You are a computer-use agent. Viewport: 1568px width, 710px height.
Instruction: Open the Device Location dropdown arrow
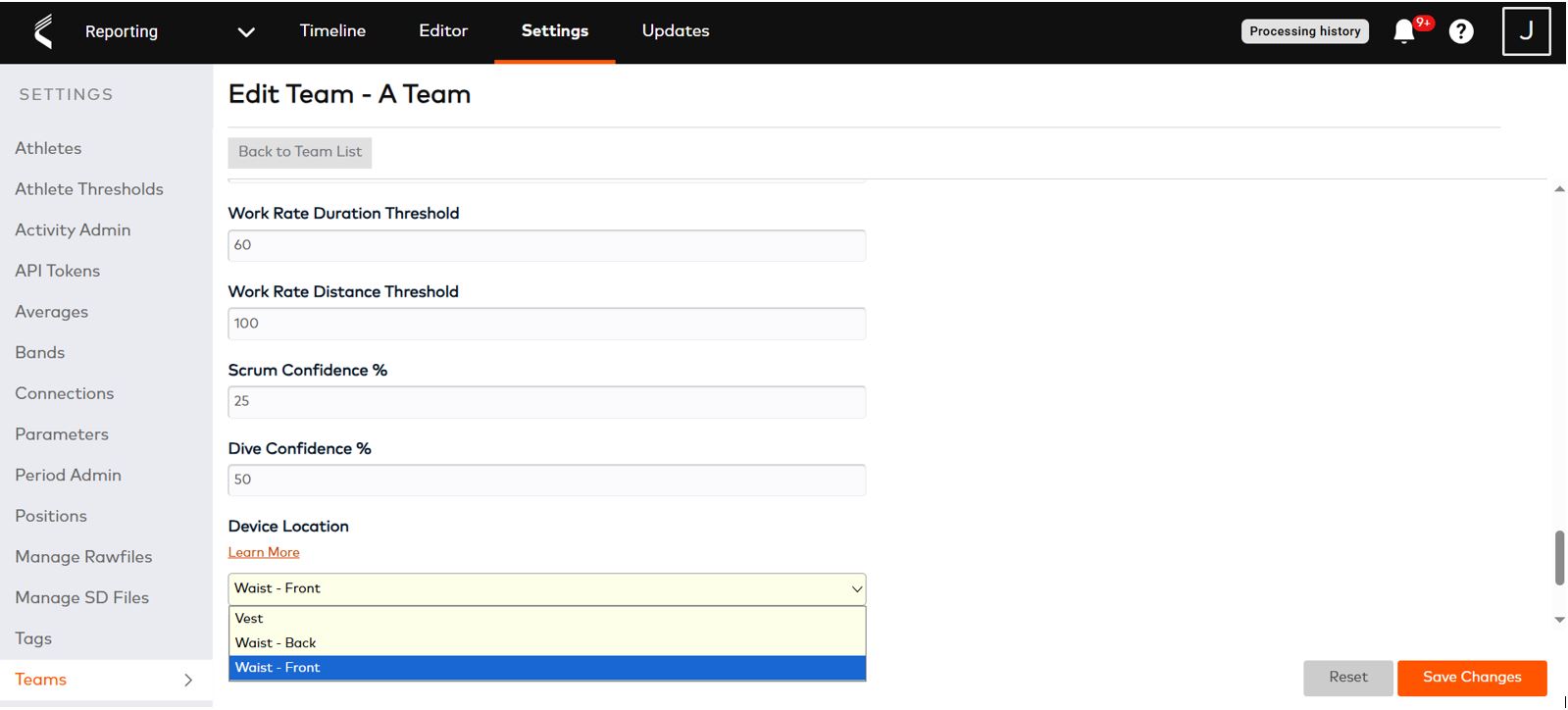(x=856, y=589)
